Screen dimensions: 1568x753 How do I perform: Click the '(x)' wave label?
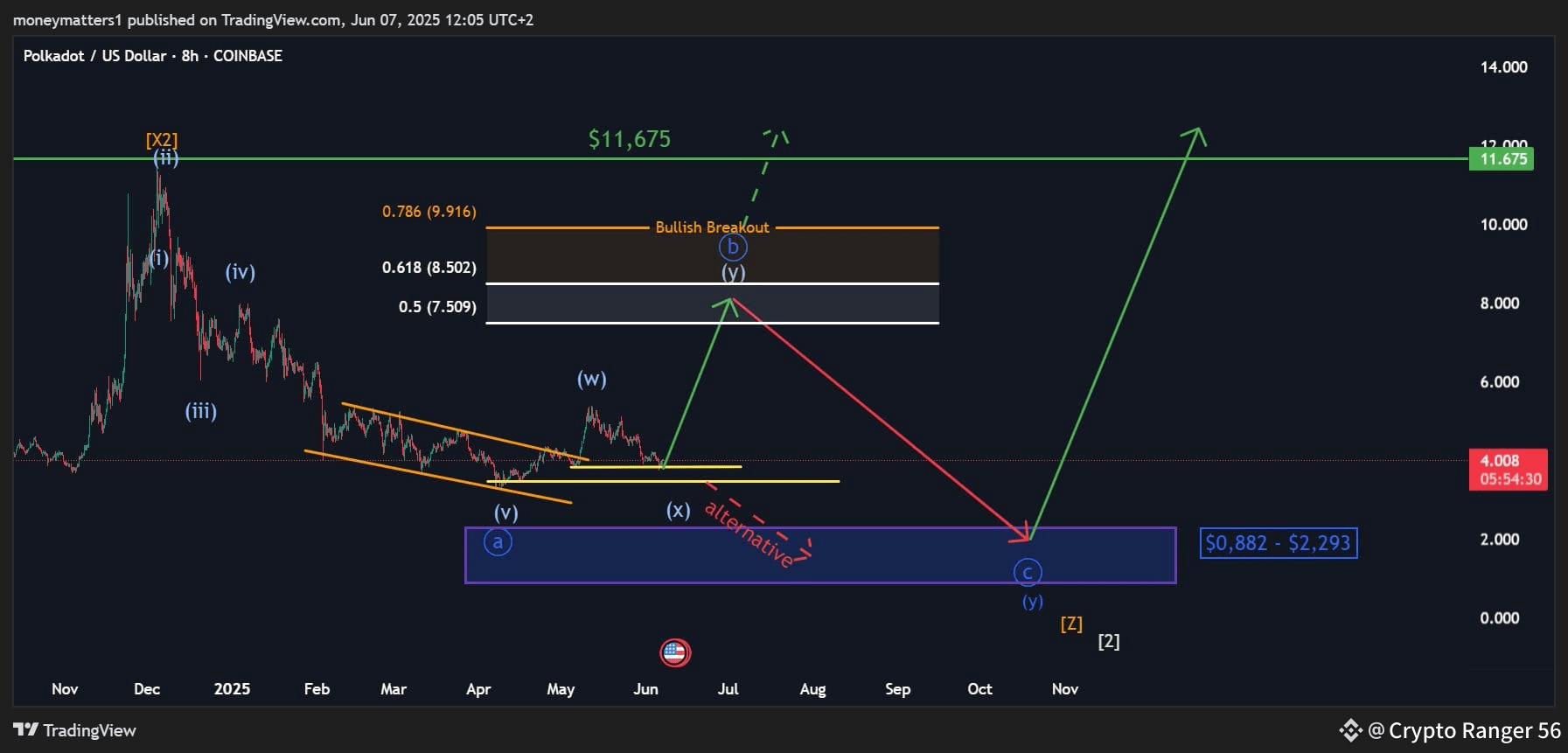(679, 510)
